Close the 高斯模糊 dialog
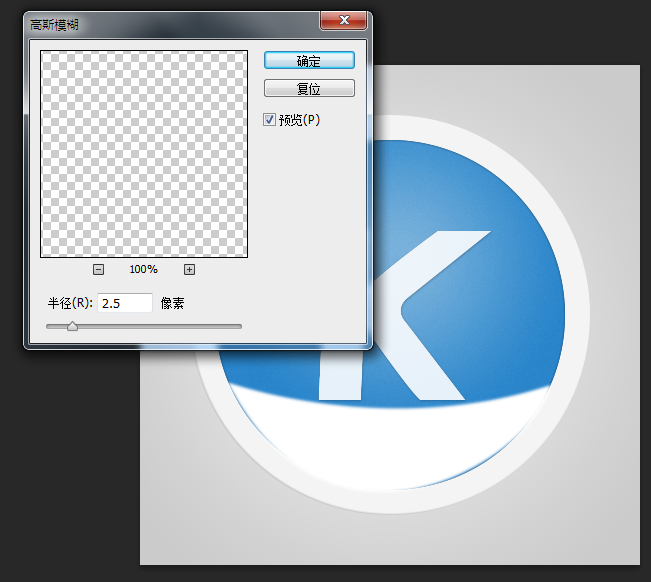This screenshot has width=651, height=582. (x=343, y=20)
